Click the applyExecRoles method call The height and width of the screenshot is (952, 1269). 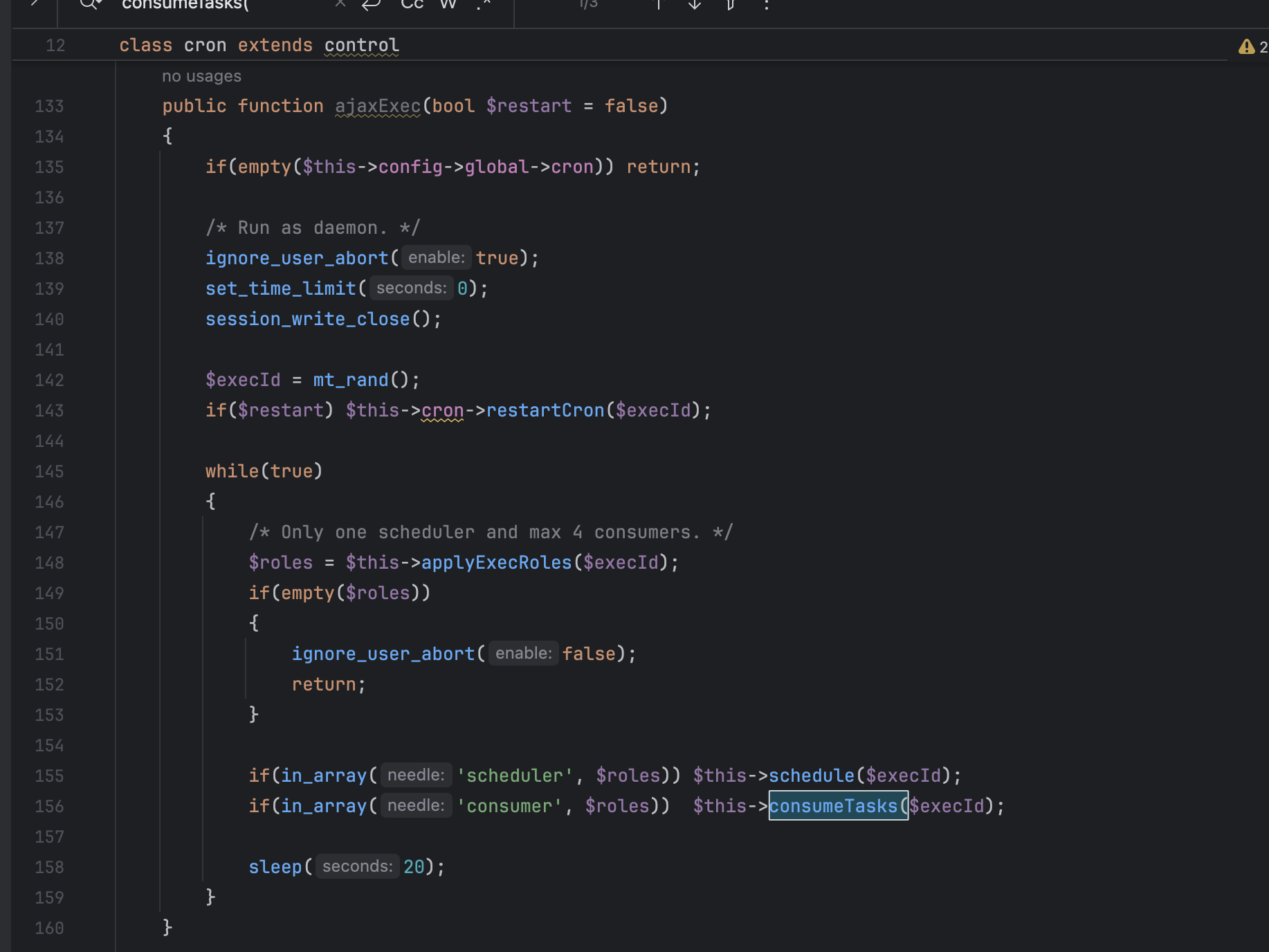coord(496,562)
